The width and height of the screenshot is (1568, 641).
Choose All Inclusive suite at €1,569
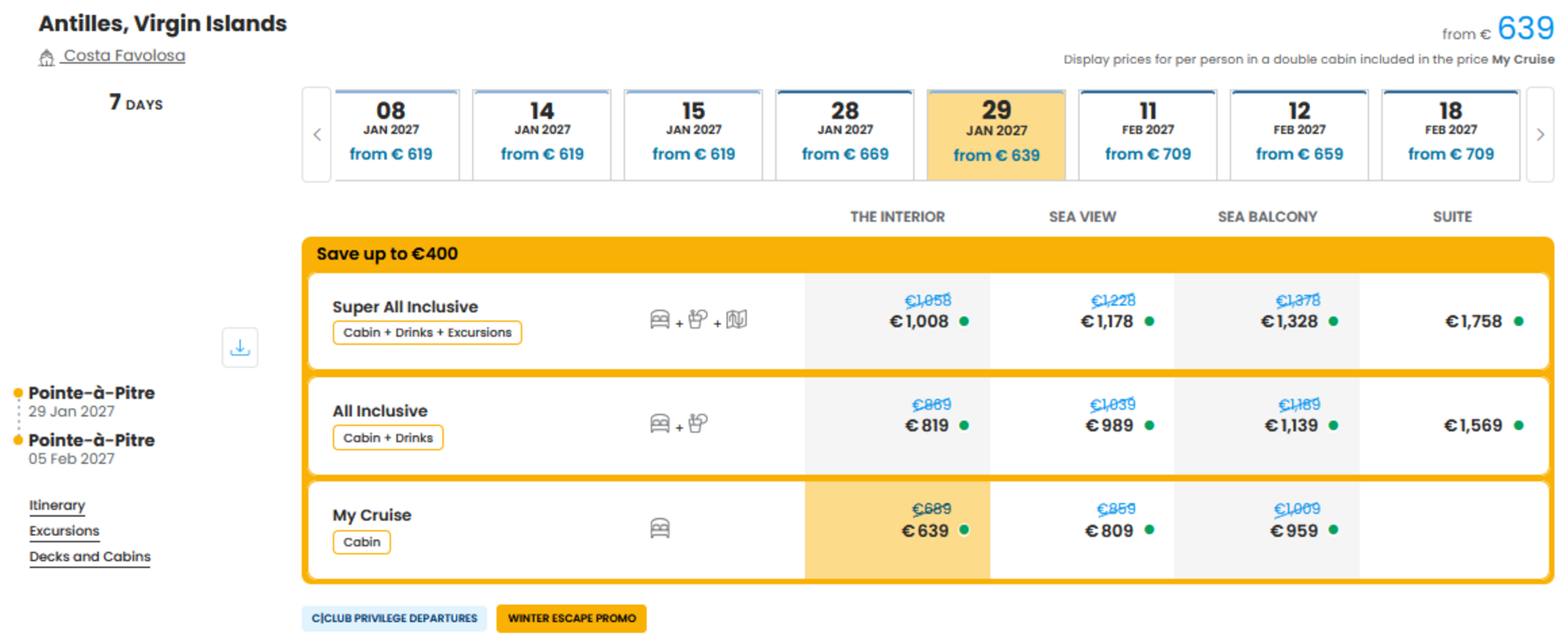(x=1453, y=425)
